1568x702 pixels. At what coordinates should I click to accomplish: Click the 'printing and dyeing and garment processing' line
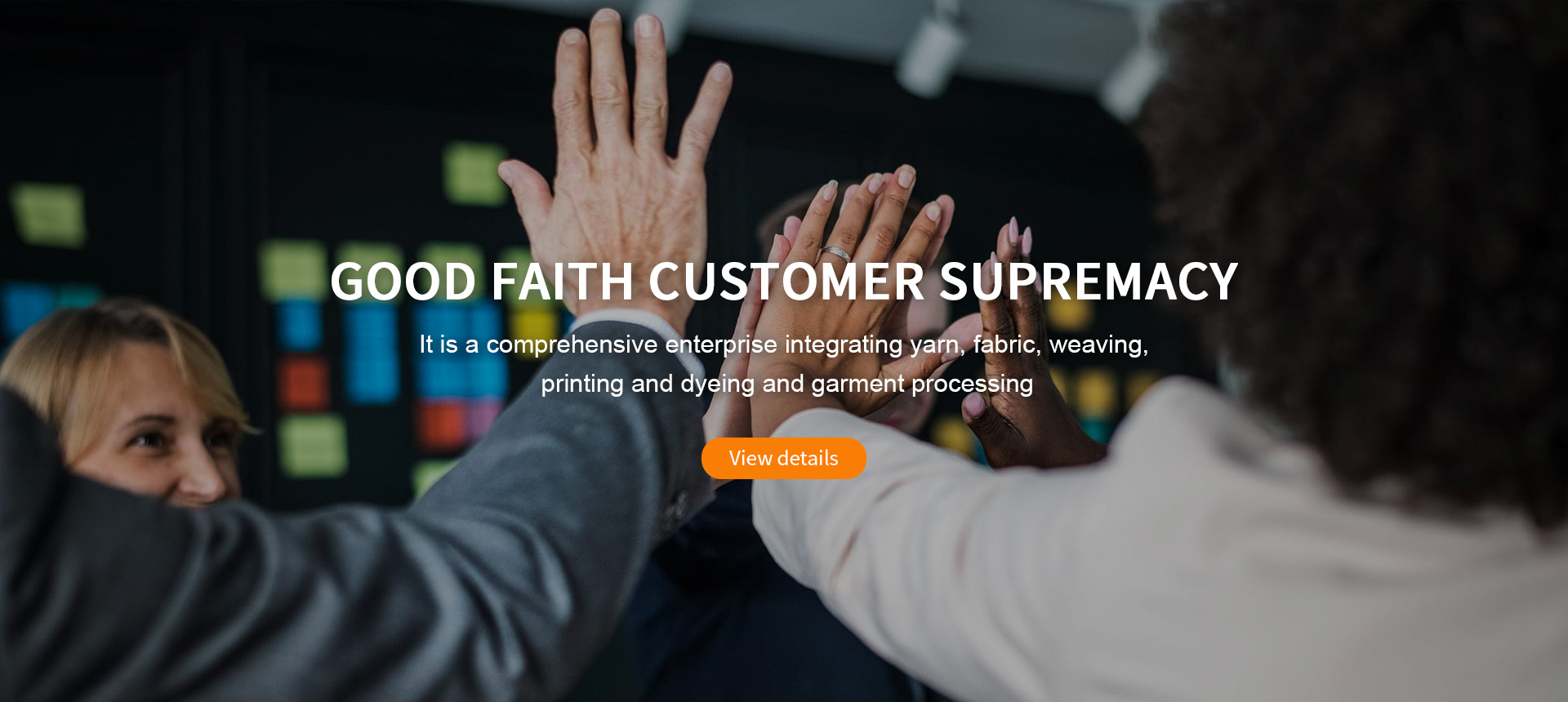[x=787, y=384]
